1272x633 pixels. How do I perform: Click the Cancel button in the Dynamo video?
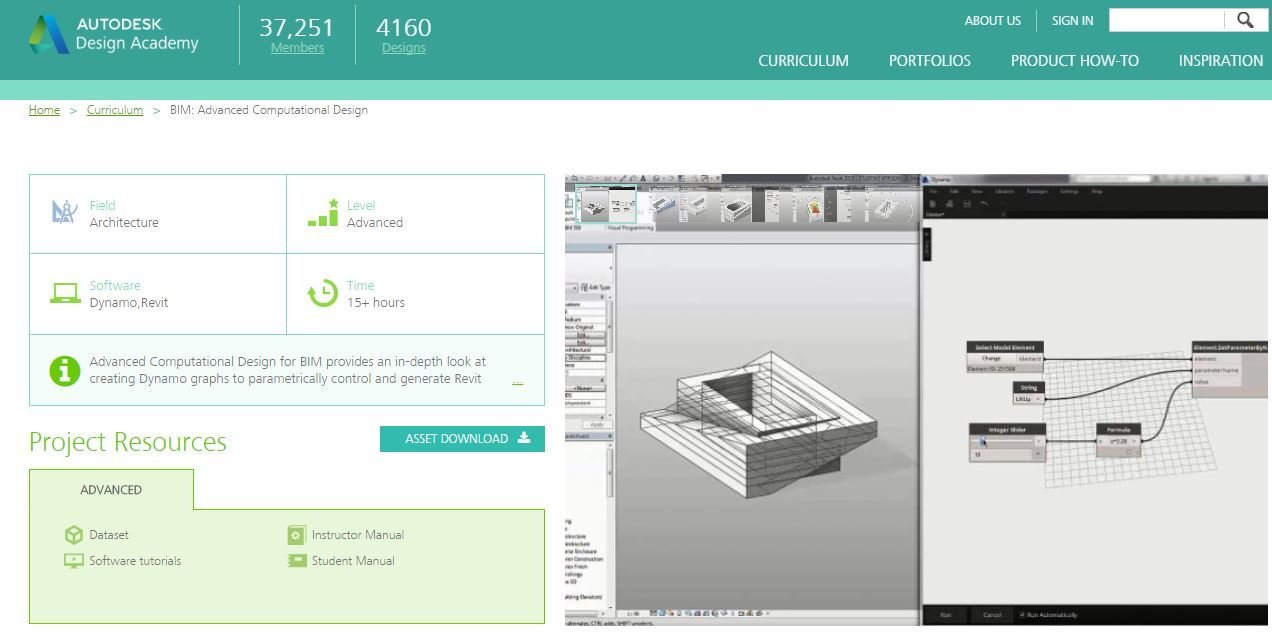pyautogui.click(x=992, y=615)
